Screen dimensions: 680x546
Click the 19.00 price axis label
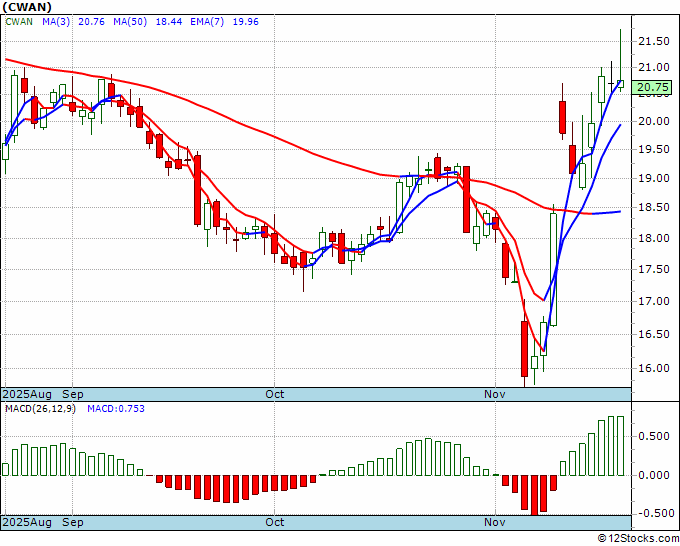(x=654, y=178)
